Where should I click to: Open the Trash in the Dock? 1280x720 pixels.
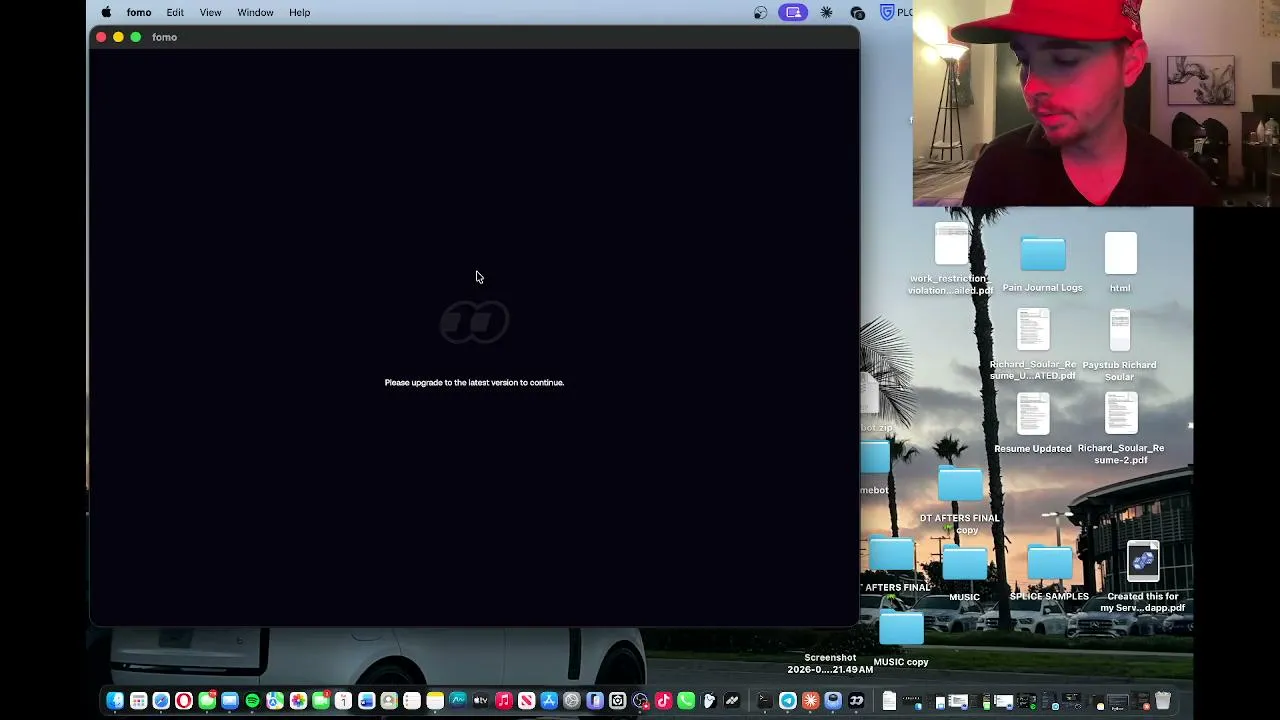(1163, 701)
